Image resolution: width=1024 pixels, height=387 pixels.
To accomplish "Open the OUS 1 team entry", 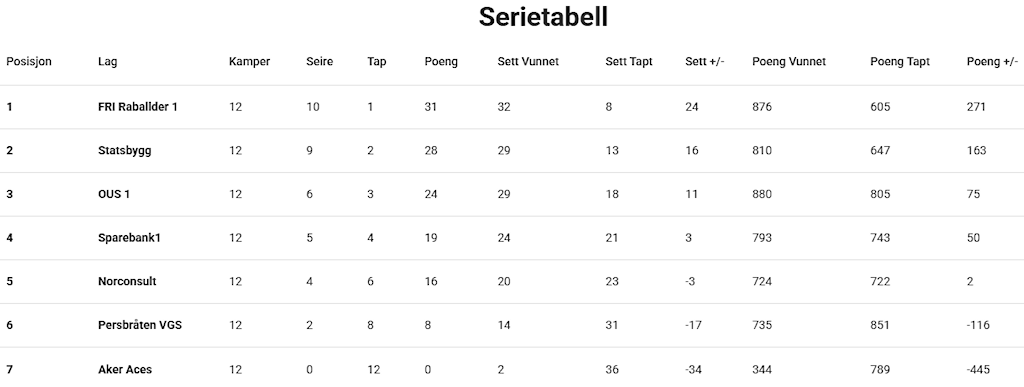I will coord(114,194).
